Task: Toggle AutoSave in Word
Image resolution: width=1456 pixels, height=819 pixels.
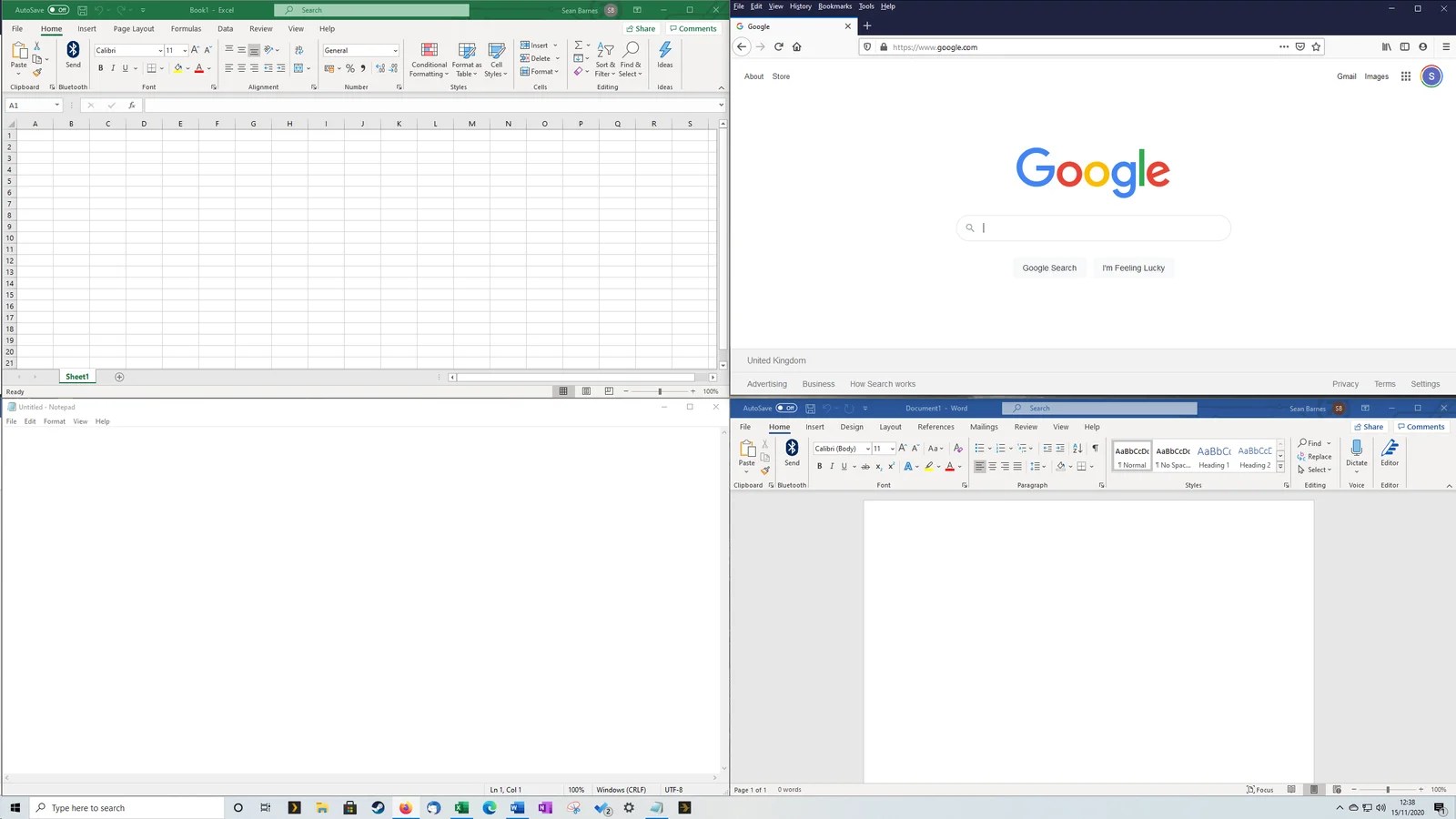Action: click(x=786, y=409)
